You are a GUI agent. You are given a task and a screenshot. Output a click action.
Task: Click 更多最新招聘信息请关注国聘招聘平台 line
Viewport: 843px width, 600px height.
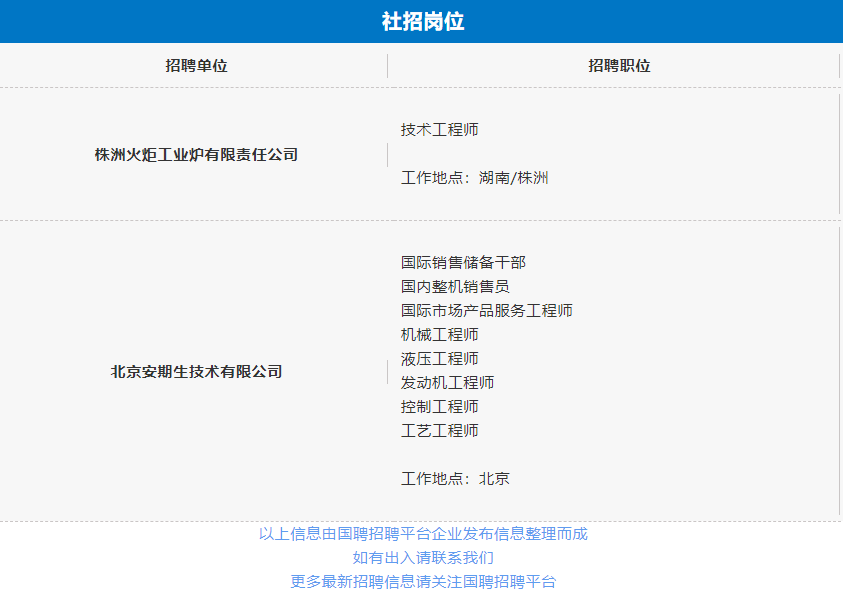[423, 582]
